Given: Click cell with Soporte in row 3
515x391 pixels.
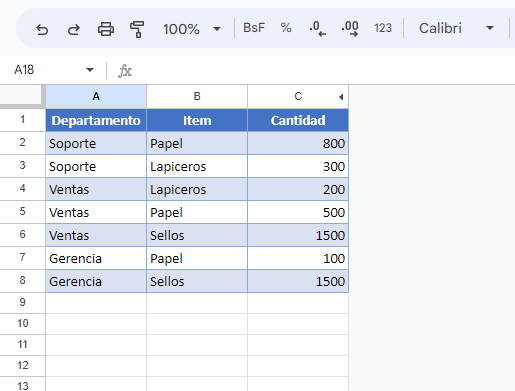Looking at the screenshot, I should tap(96, 166).
